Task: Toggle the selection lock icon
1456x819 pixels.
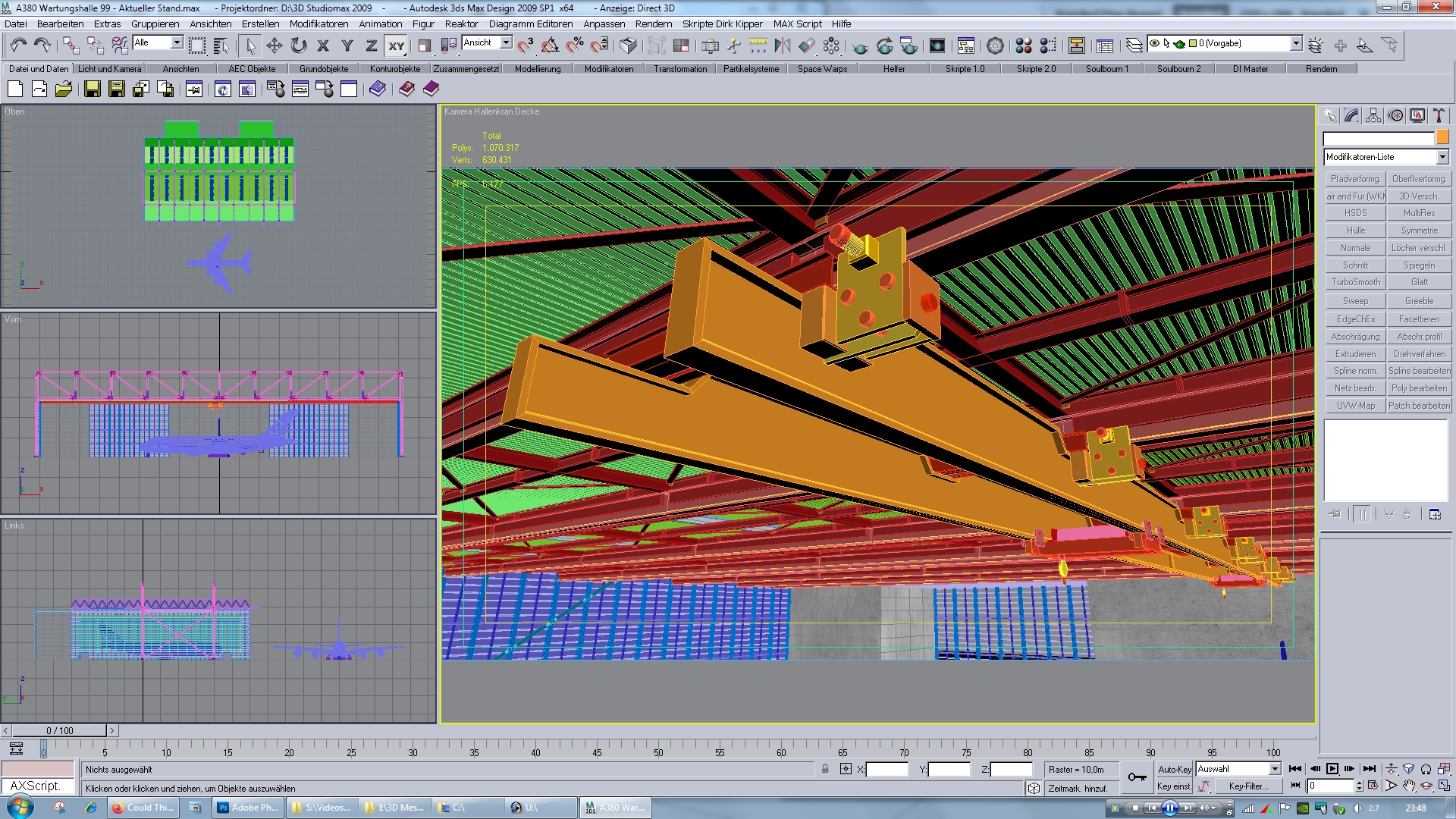Action: (825, 769)
